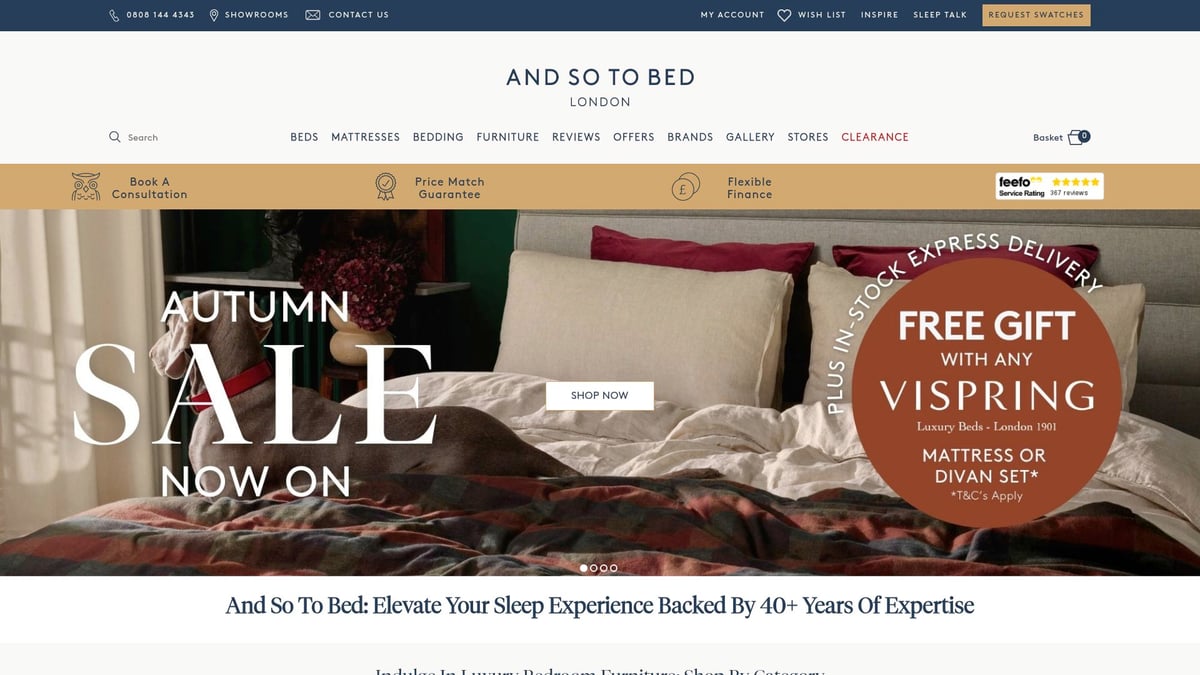The width and height of the screenshot is (1200, 675).
Task: Click the phone icon beside 0808 144 4343
Action: 114,15
